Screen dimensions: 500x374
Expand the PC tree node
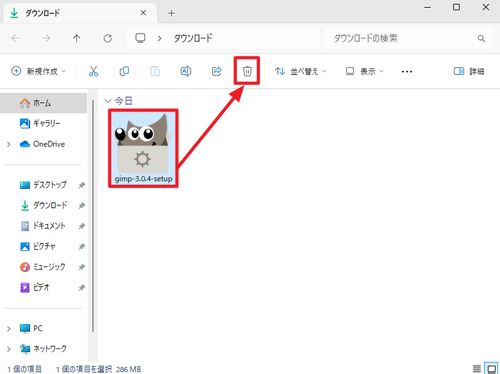(x=9, y=329)
